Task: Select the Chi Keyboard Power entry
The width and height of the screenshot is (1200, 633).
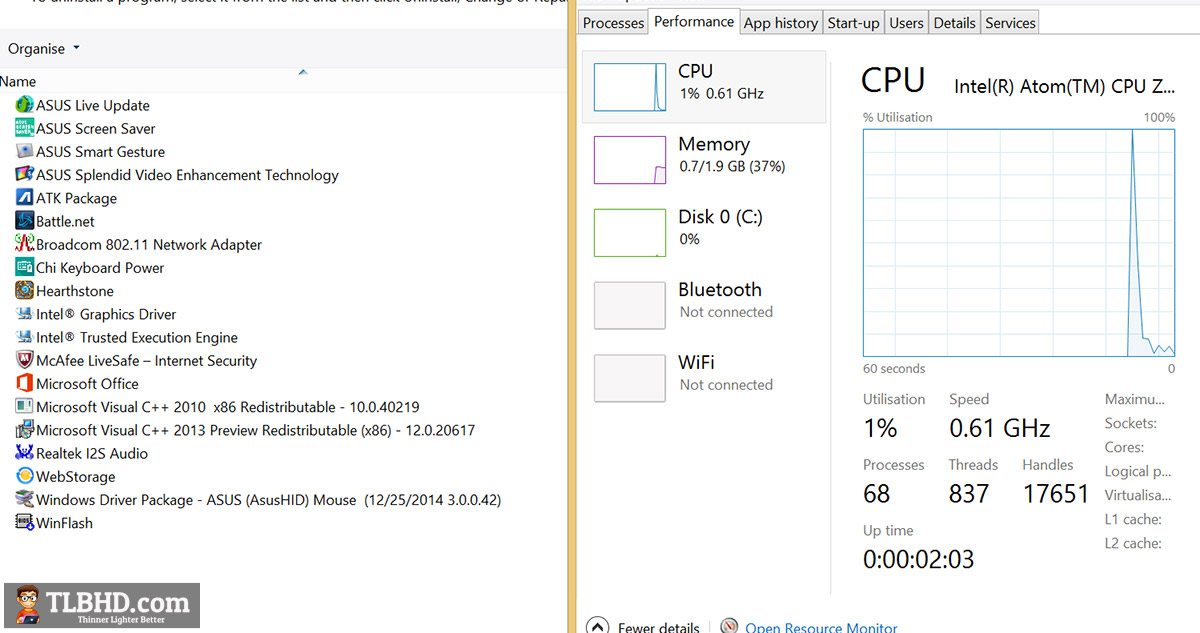Action: pos(100,267)
